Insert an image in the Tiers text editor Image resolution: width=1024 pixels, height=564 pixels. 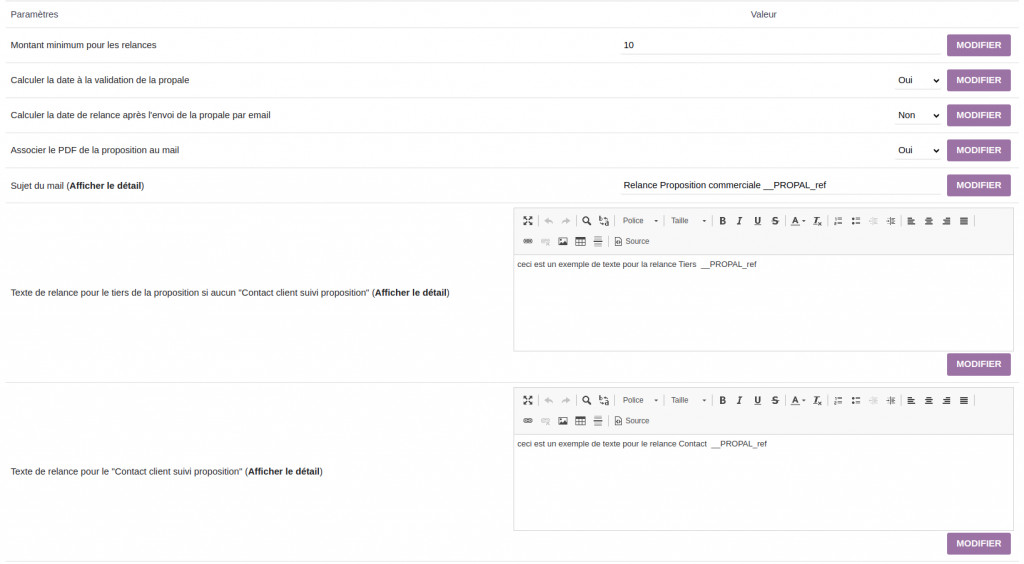click(563, 242)
